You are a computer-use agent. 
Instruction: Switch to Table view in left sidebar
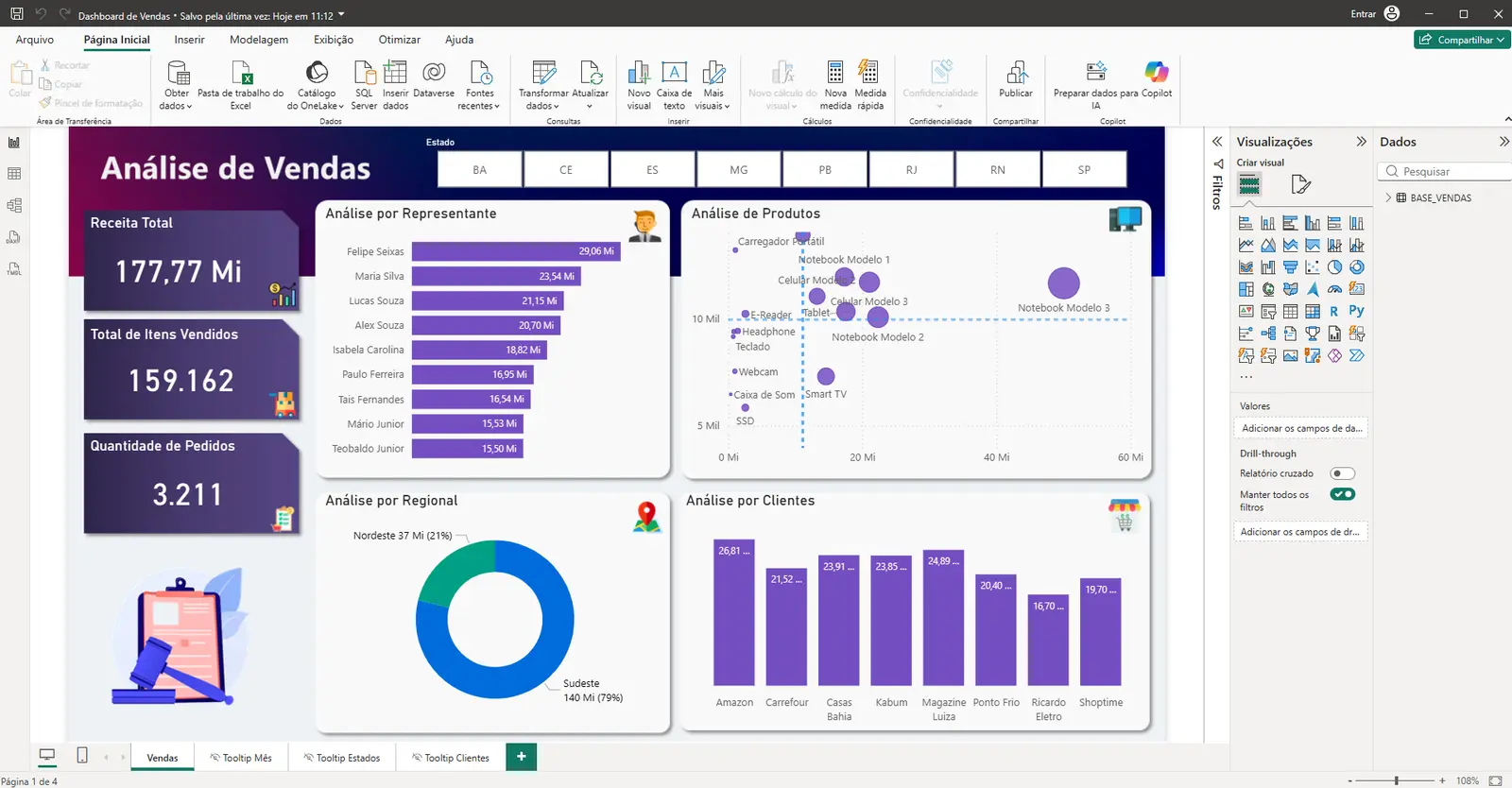pos(14,174)
